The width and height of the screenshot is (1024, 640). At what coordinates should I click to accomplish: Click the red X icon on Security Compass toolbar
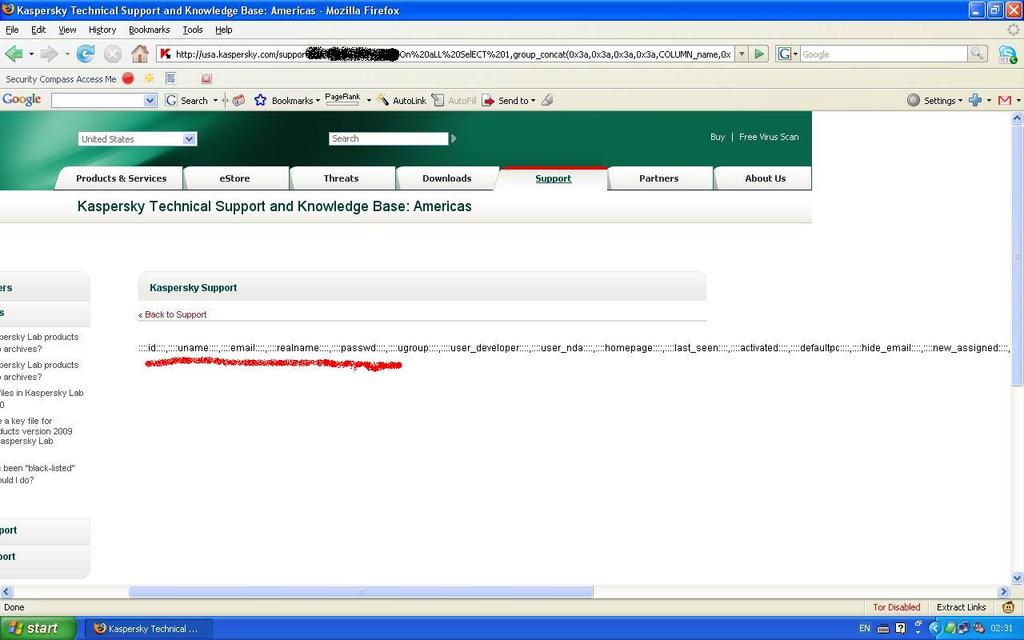[x=206, y=78]
